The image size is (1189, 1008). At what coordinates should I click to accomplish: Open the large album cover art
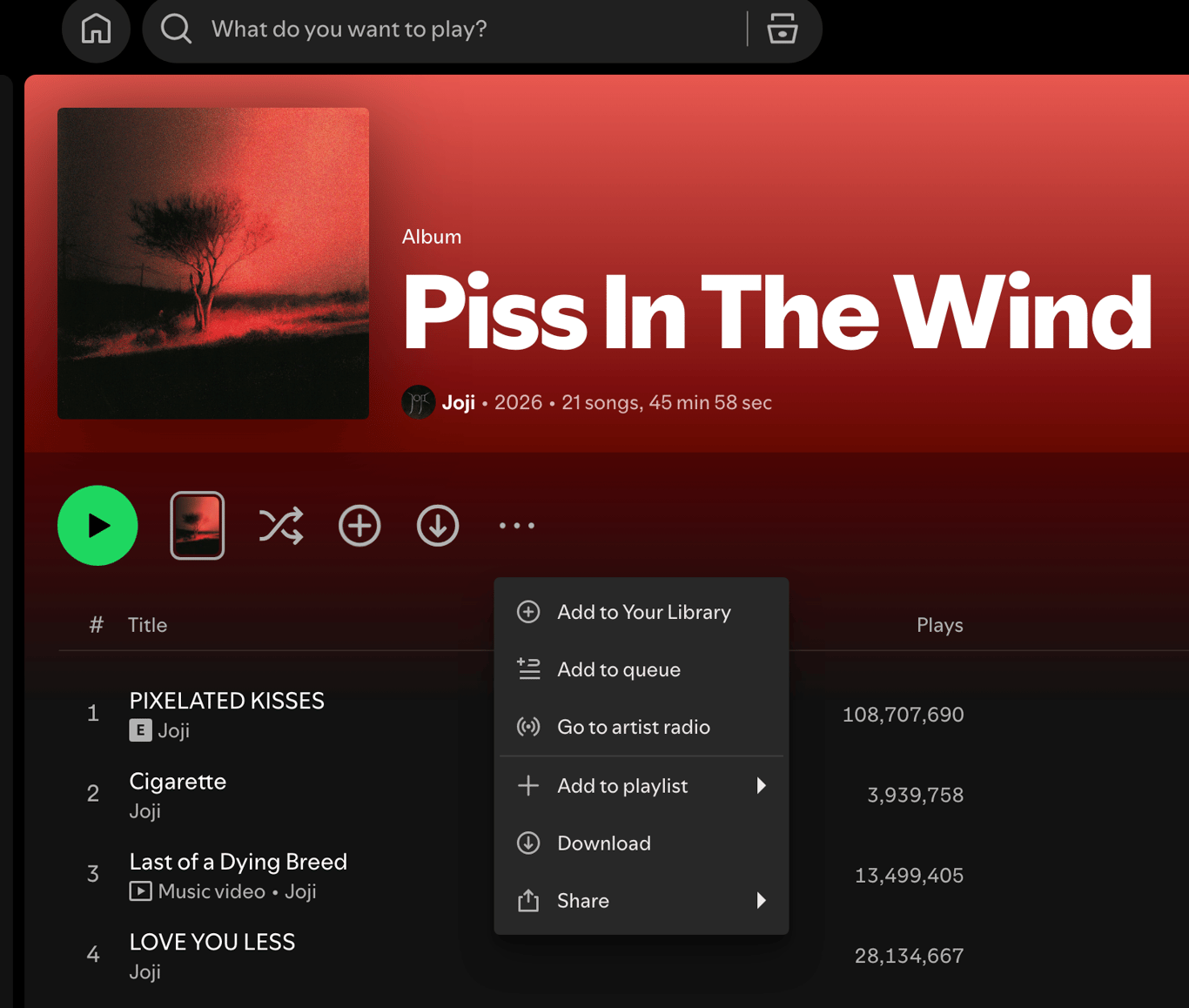[x=213, y=264]
